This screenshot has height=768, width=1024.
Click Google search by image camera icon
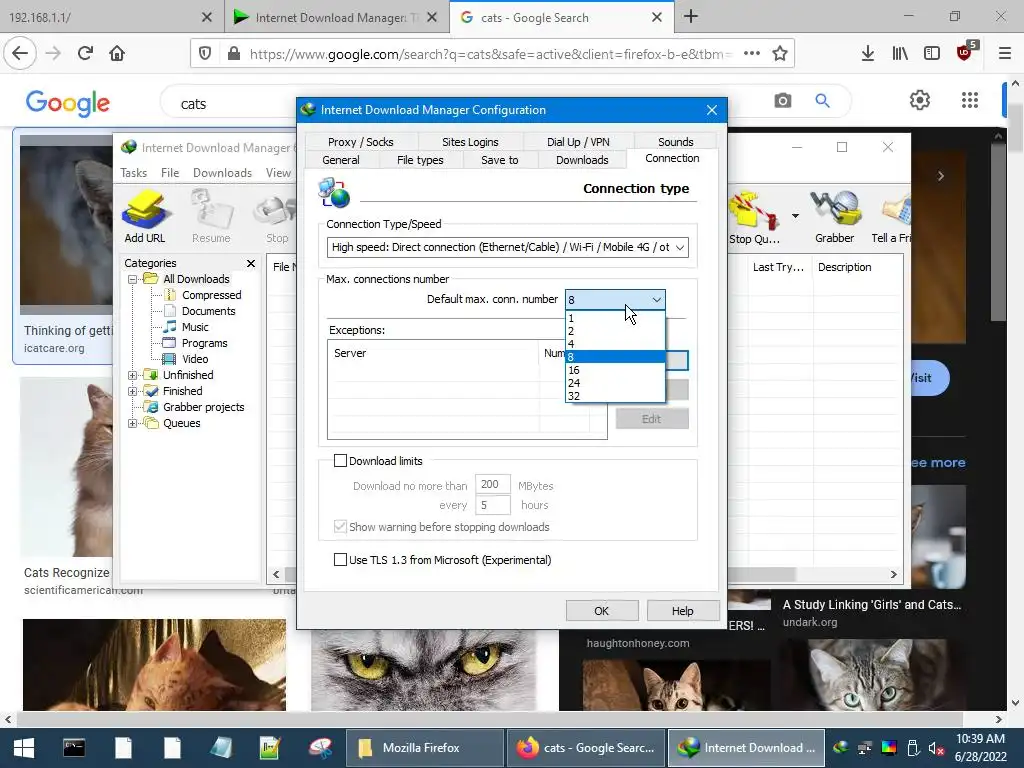pyautogui.click(x=782, y=101)
